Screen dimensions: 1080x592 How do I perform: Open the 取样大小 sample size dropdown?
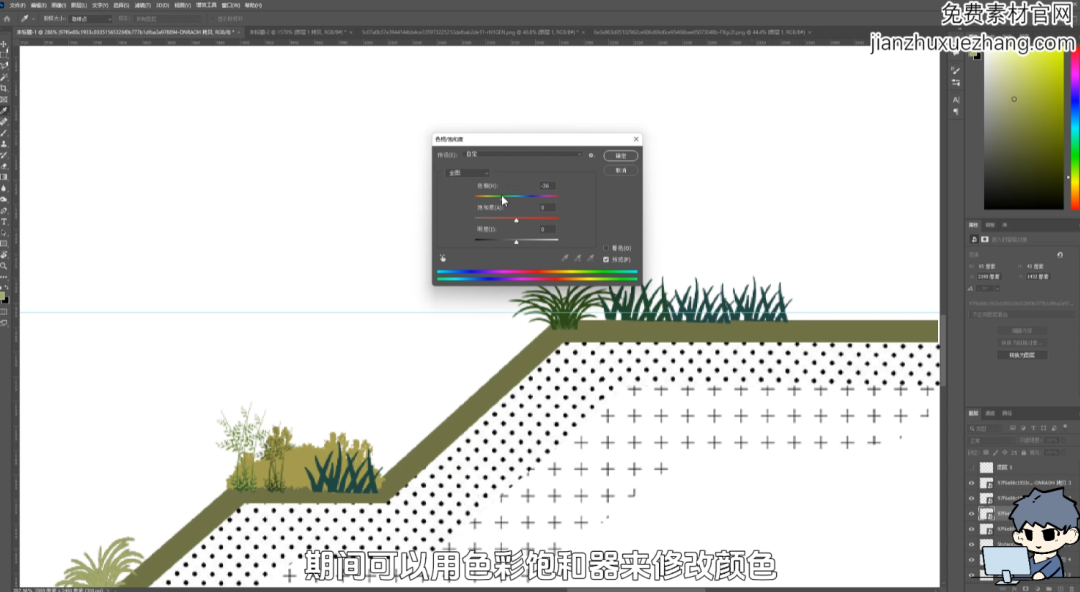pyautogui.click(x=90, y=19)
